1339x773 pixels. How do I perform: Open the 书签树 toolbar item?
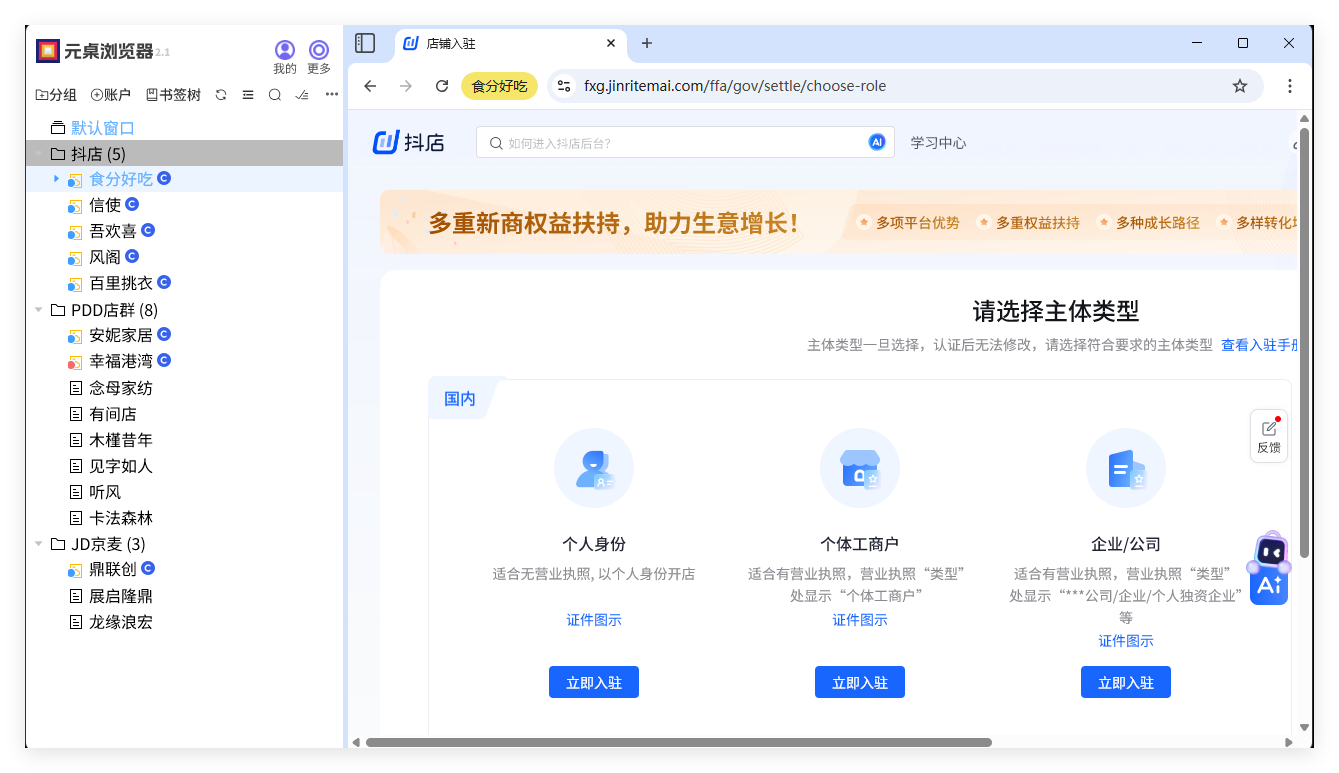point(173,95)
